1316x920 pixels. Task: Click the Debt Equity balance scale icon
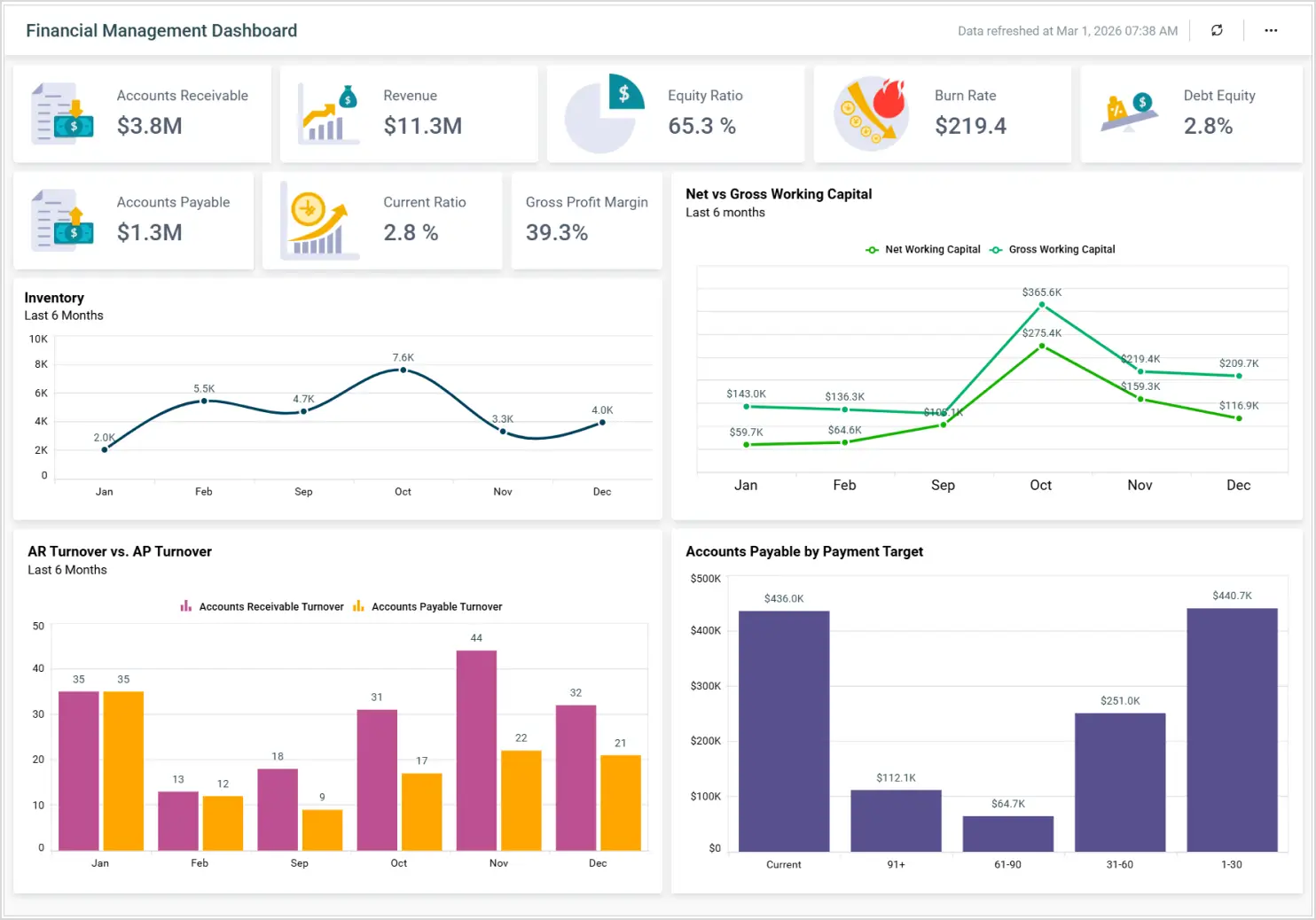[x=1128, y=113]
